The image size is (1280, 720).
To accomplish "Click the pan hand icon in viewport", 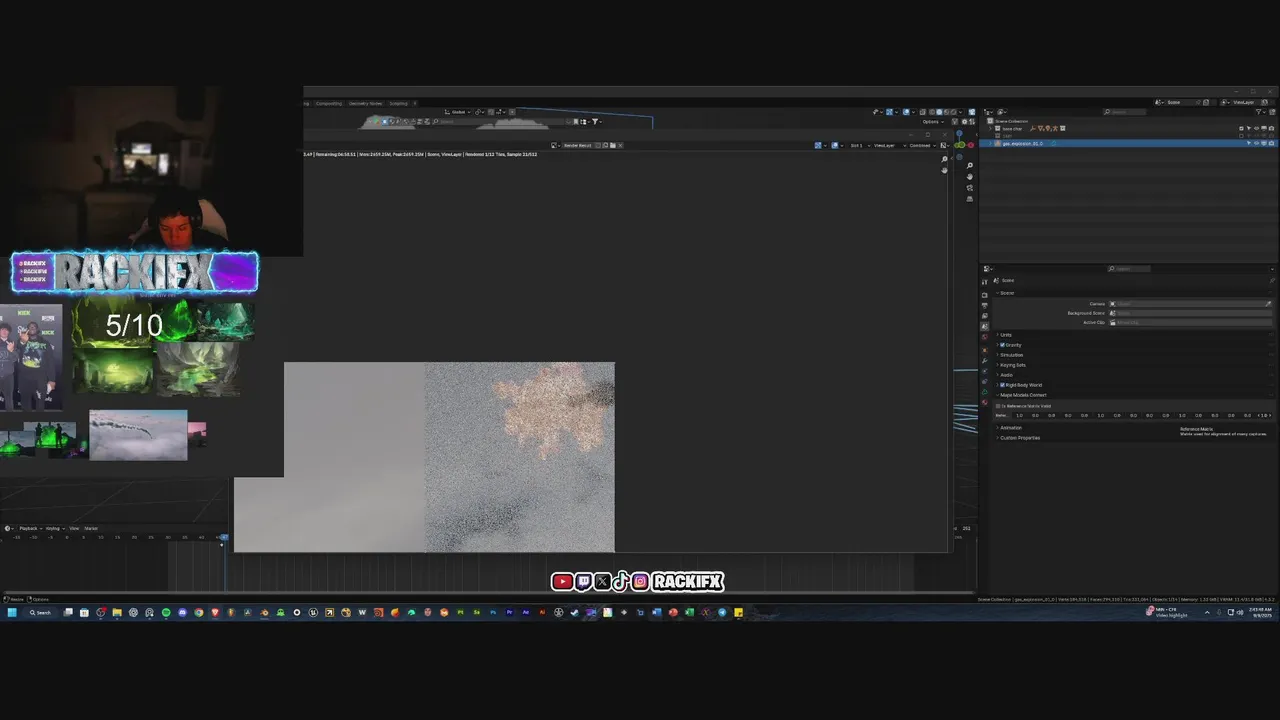I will (969, 176).
